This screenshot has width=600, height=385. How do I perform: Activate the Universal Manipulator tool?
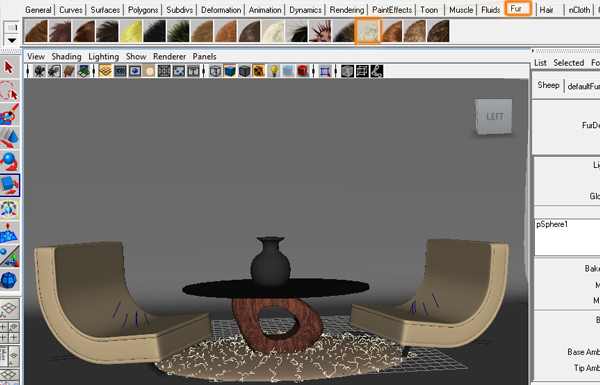[x=10, y=209]
